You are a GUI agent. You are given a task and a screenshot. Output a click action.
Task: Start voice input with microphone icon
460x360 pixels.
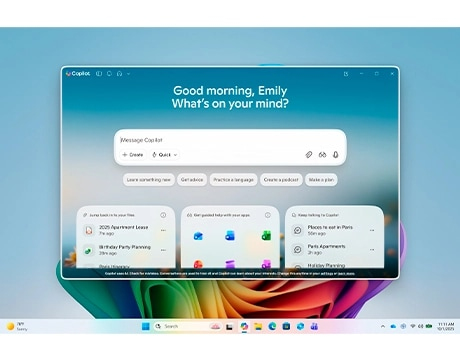[336, 155]
